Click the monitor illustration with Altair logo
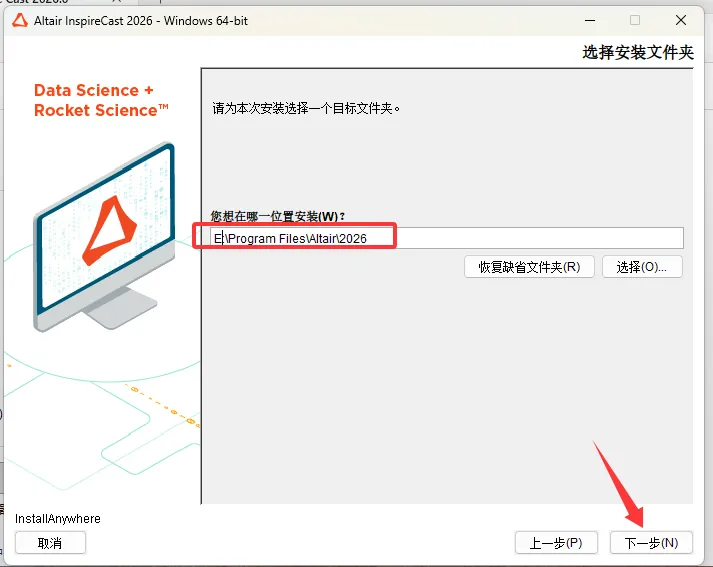The height and width of the screenshot is (567, 713). pyautogui.click(x=104, y=236)
